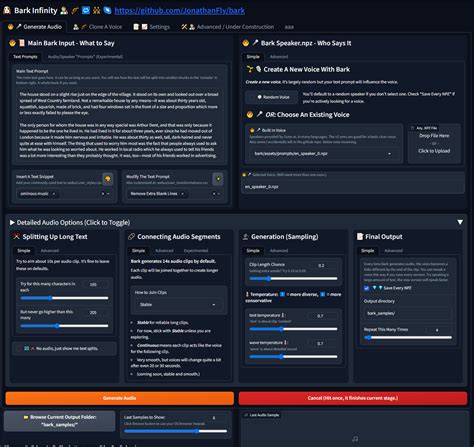Click the dog icon beside Bark Infinity title
The image size is (474, 447).
(7, 10)
